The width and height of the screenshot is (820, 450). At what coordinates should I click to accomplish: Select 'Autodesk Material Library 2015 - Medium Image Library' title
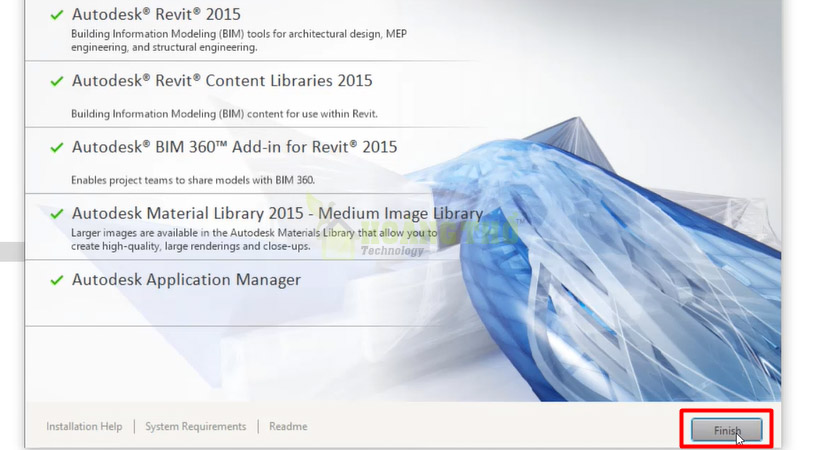(x=277, y=213)
